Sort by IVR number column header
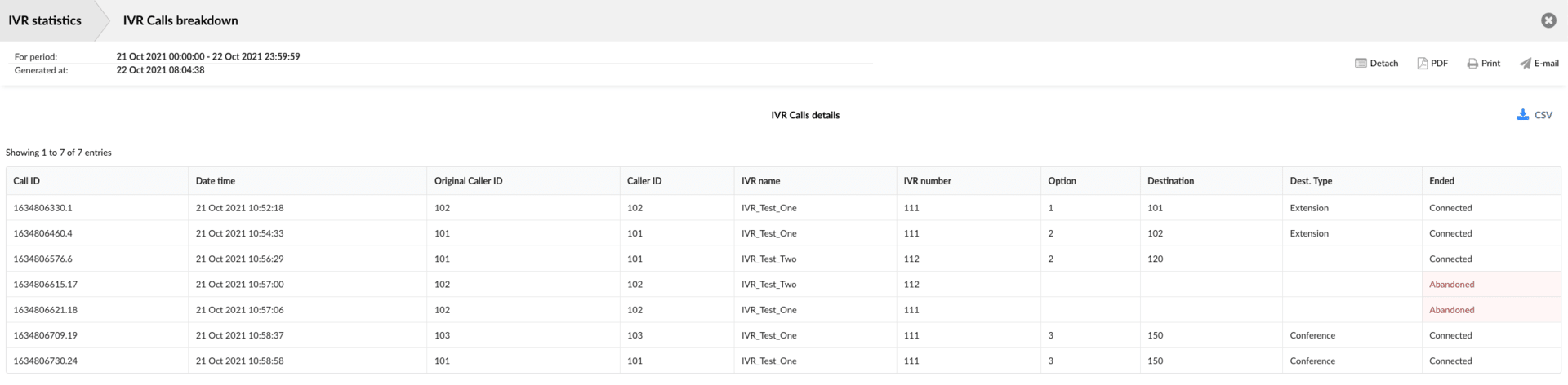Viewport: 1568px width, 385px height. [928, 181]
